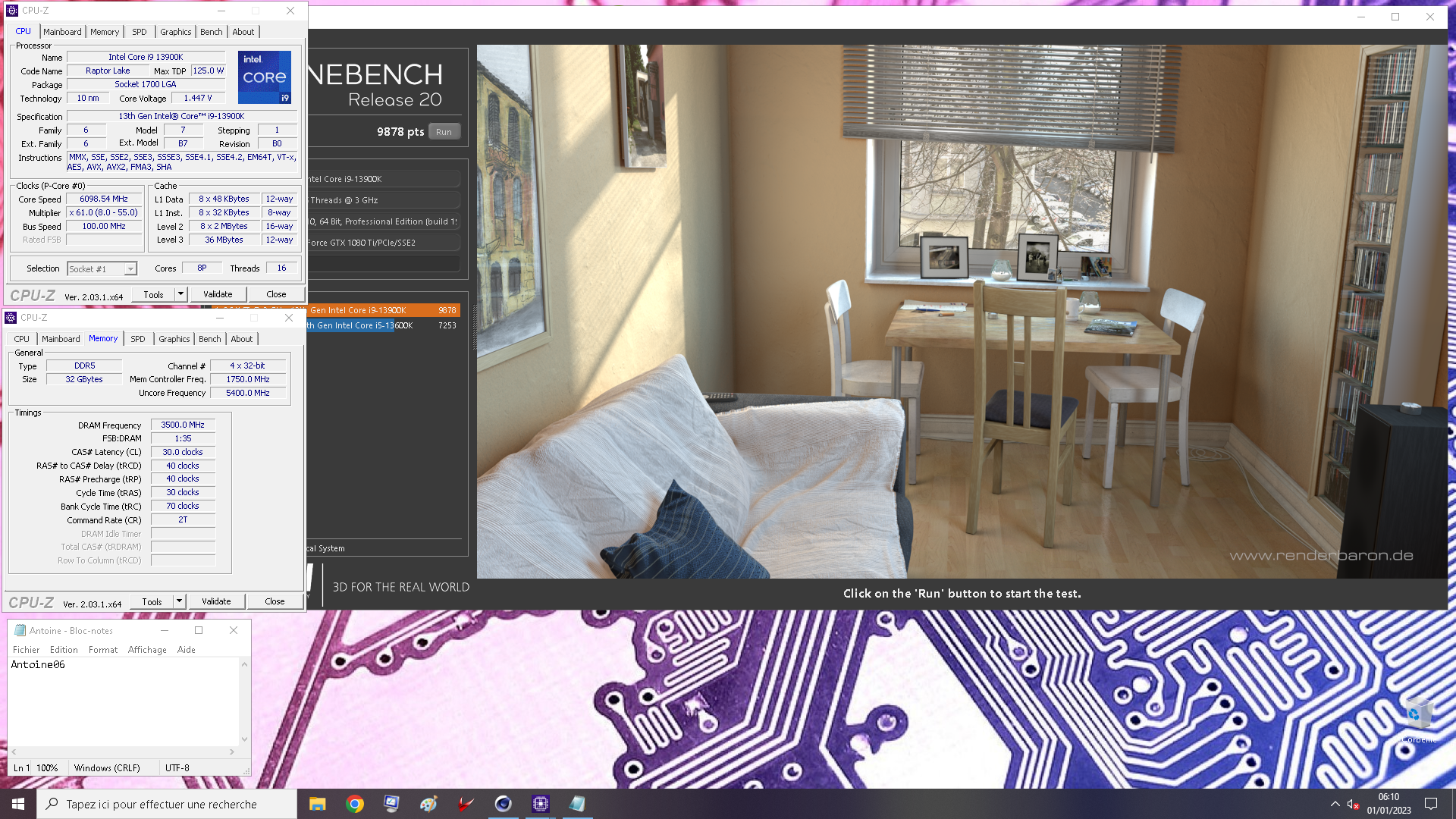
Task: Click the Core Speed value 6098.54 MHz
Action: [x=104, y=199]
